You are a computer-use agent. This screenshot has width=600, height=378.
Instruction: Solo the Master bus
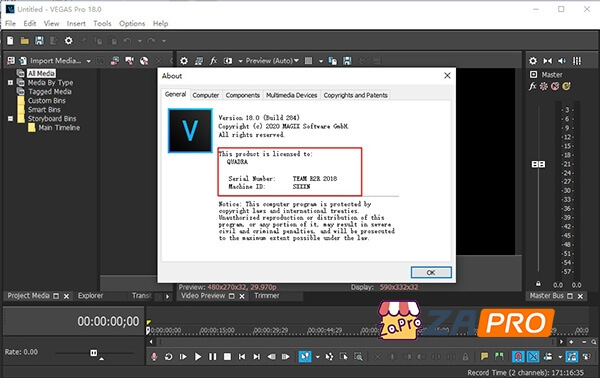pyautogui.click(x=566, y=86)
